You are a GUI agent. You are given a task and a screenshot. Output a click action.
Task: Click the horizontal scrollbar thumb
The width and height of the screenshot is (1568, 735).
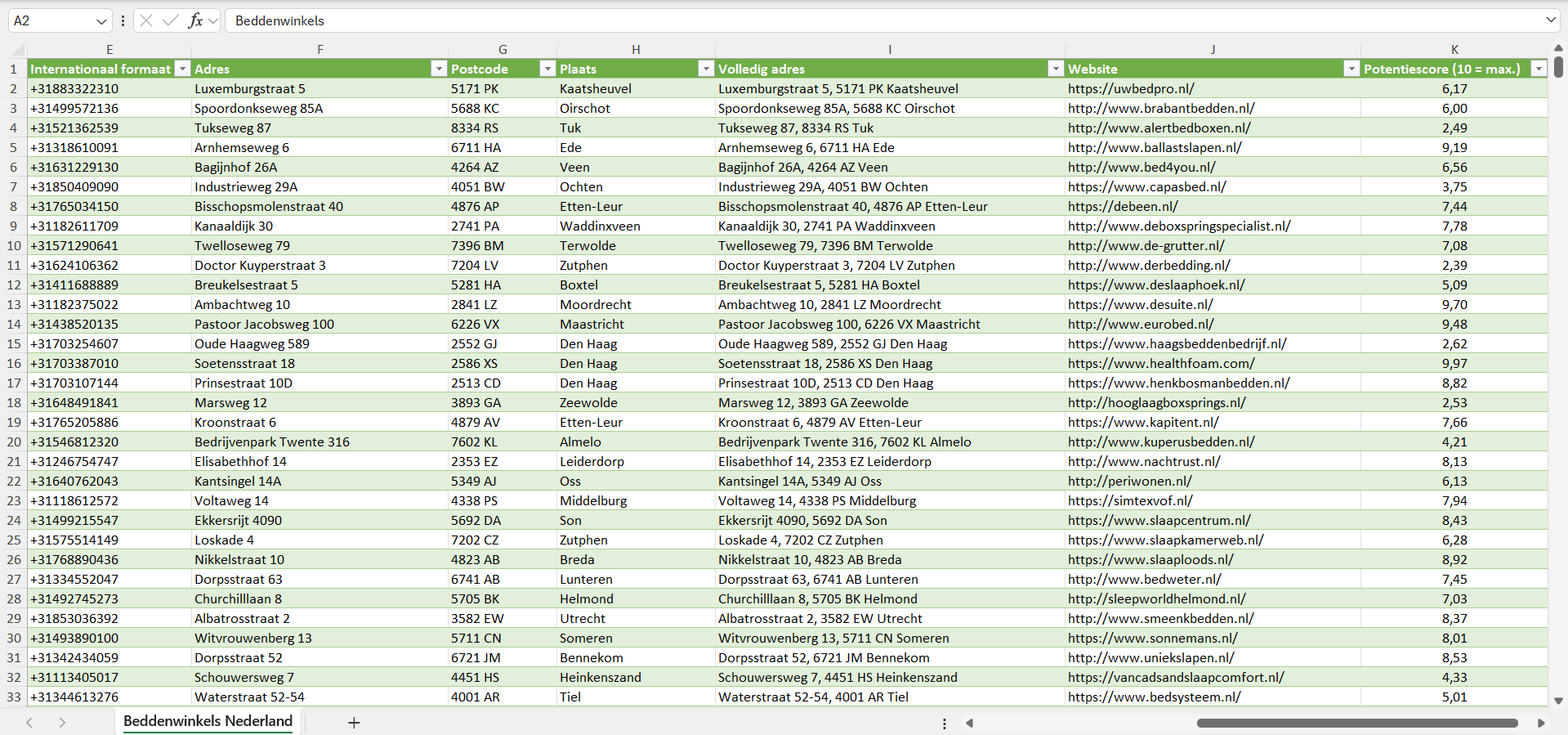1357,723
